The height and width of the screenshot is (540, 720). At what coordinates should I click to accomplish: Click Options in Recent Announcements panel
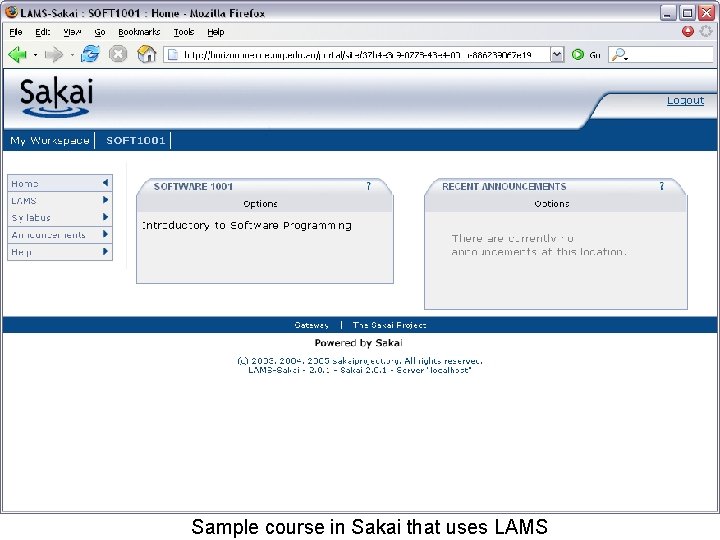(x=551, y=203)
